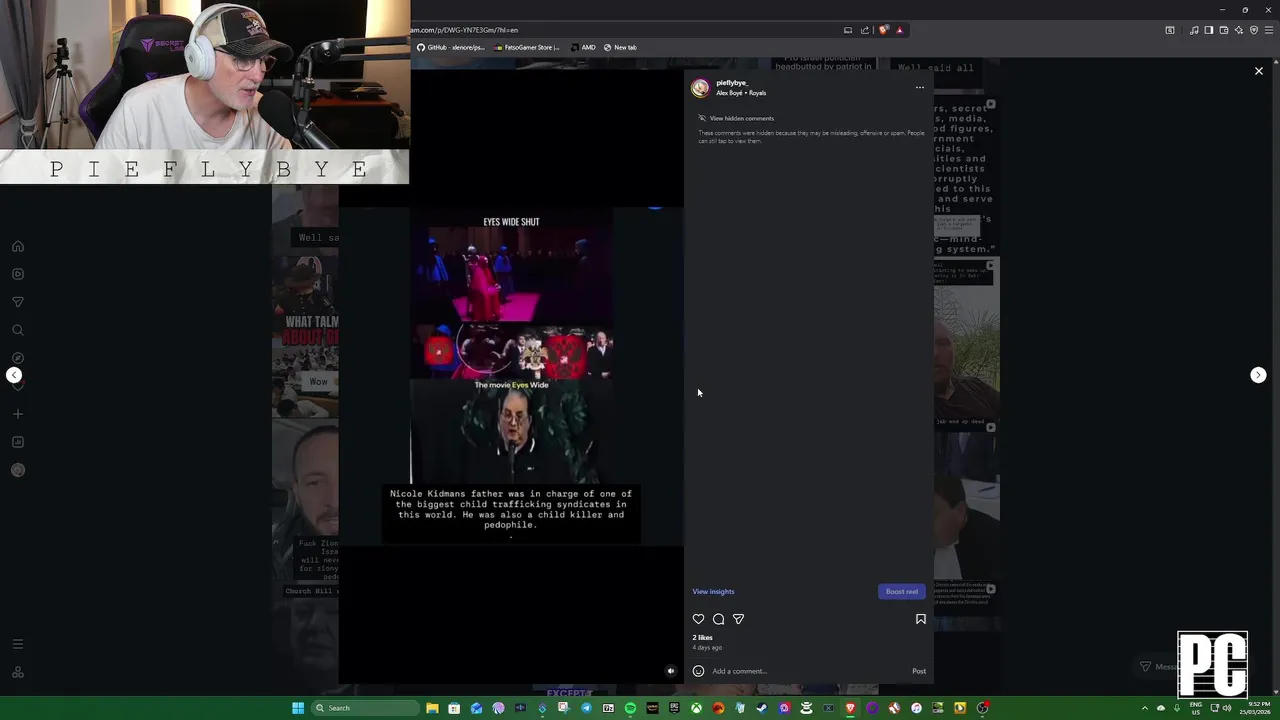Open Instagram Home in the left sidebar
The width and height of the screenshot is (1280, 720).
(18, 246)
